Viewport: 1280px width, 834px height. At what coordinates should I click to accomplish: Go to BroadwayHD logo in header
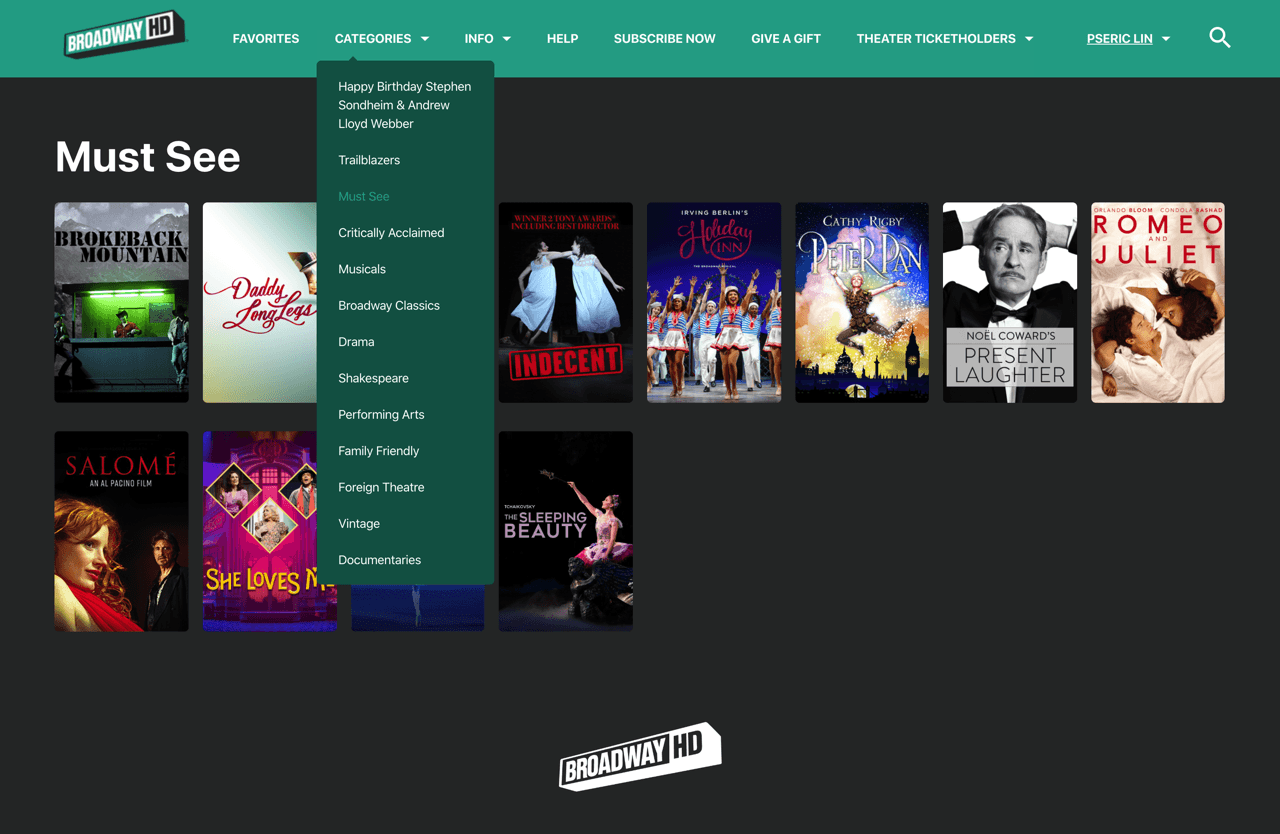[x=124, y=35]
